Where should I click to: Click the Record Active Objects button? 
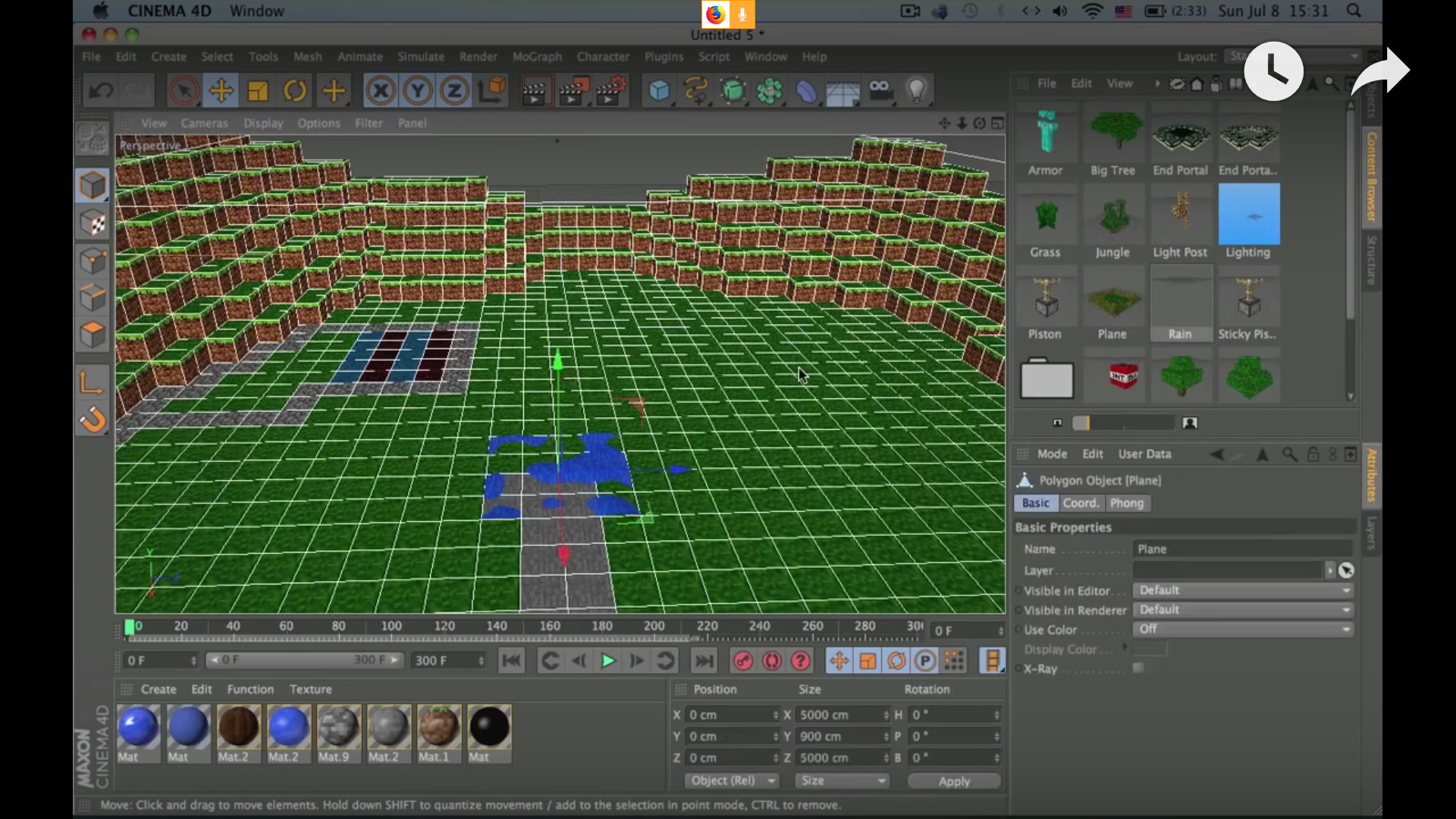[743, 661]
